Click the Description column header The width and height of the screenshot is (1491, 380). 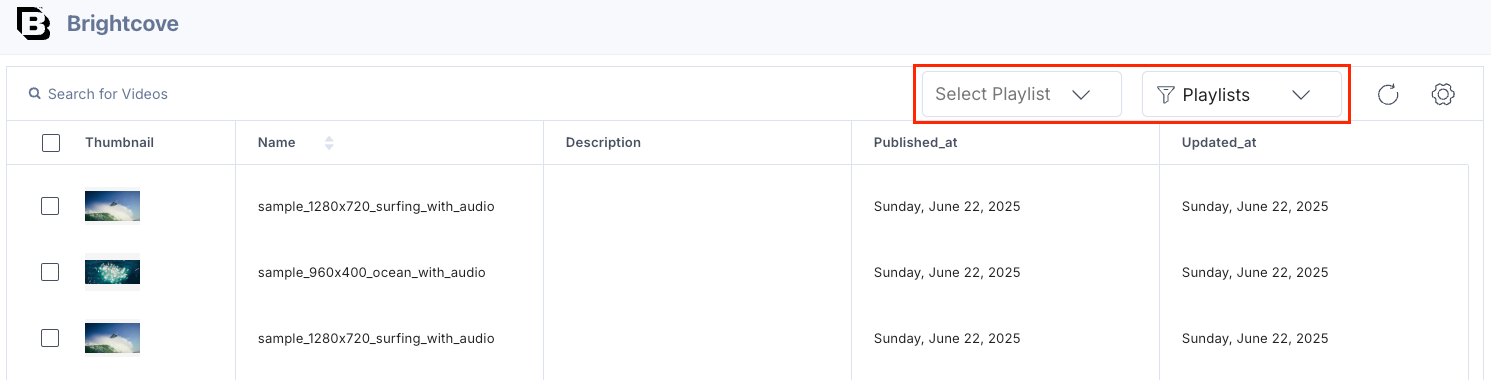[603, 142]
